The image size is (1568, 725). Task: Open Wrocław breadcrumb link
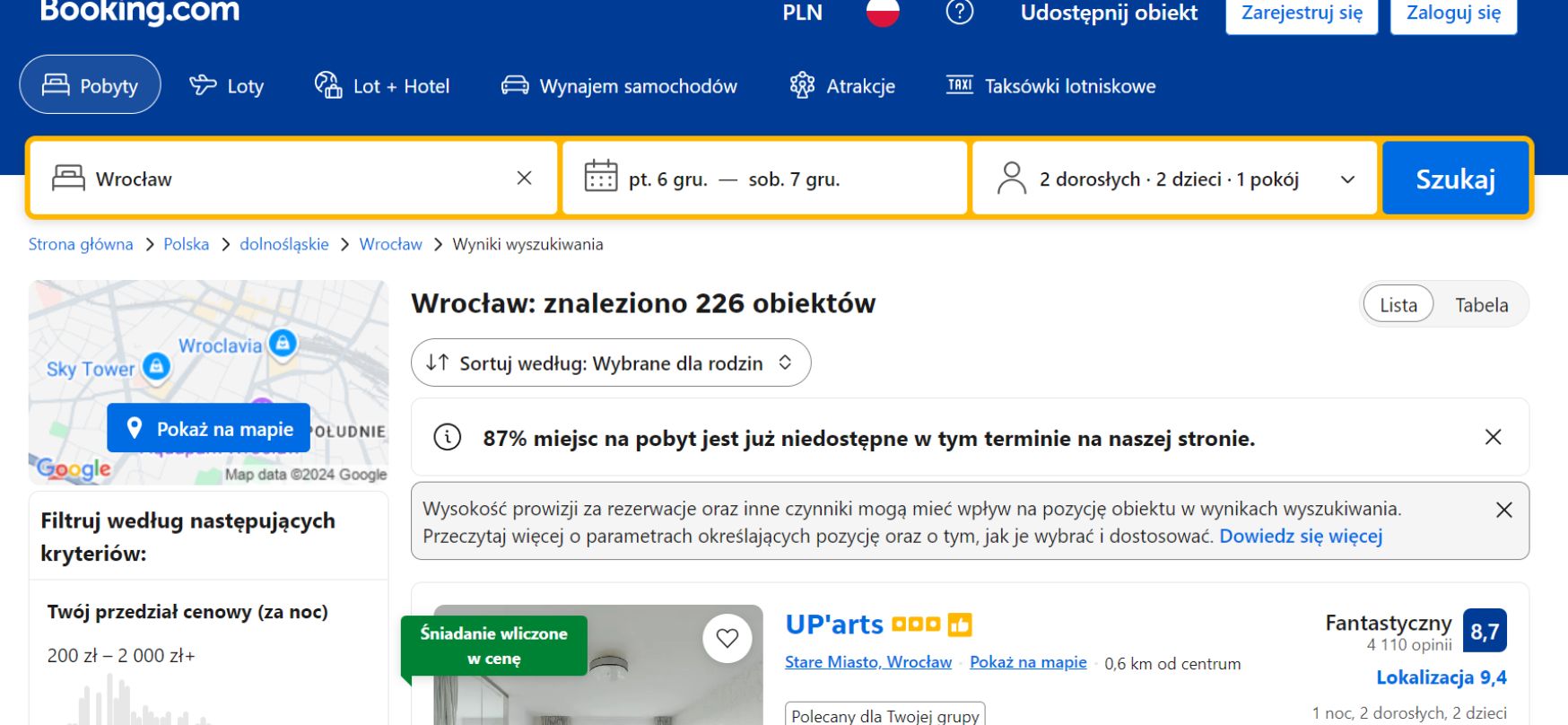[391, 244]
